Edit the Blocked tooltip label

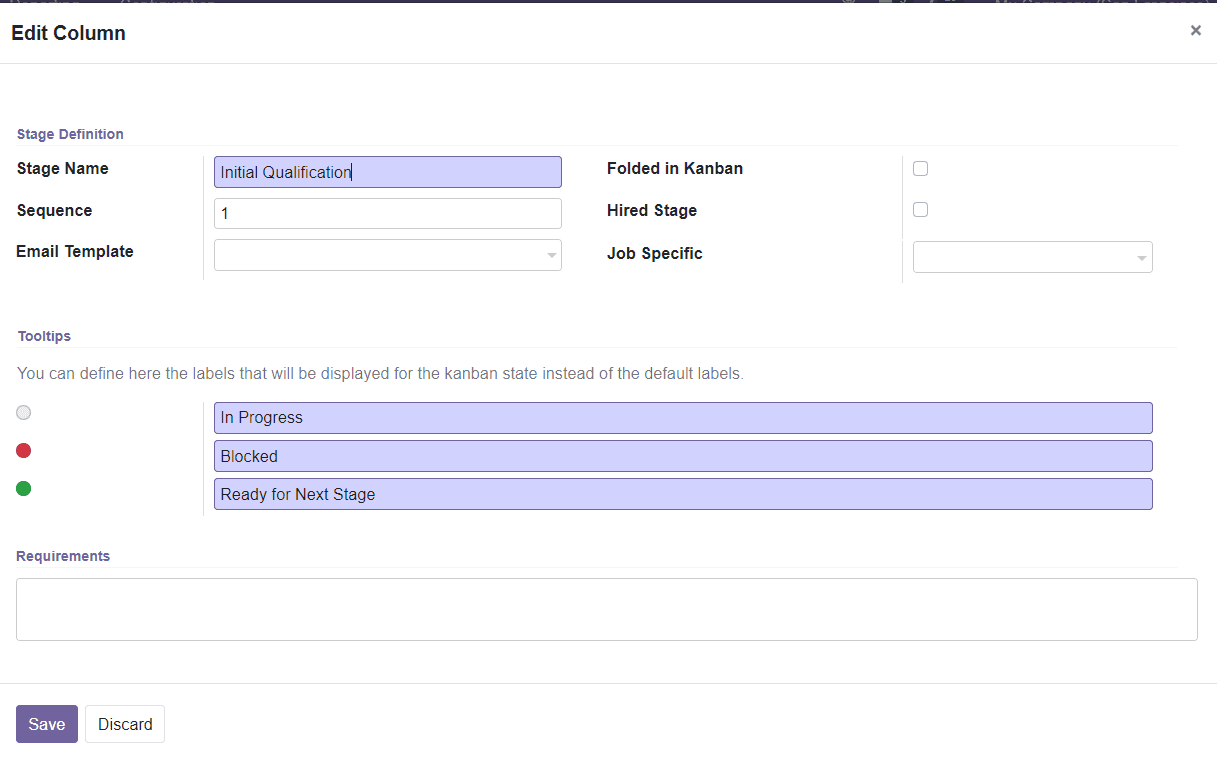683,455
